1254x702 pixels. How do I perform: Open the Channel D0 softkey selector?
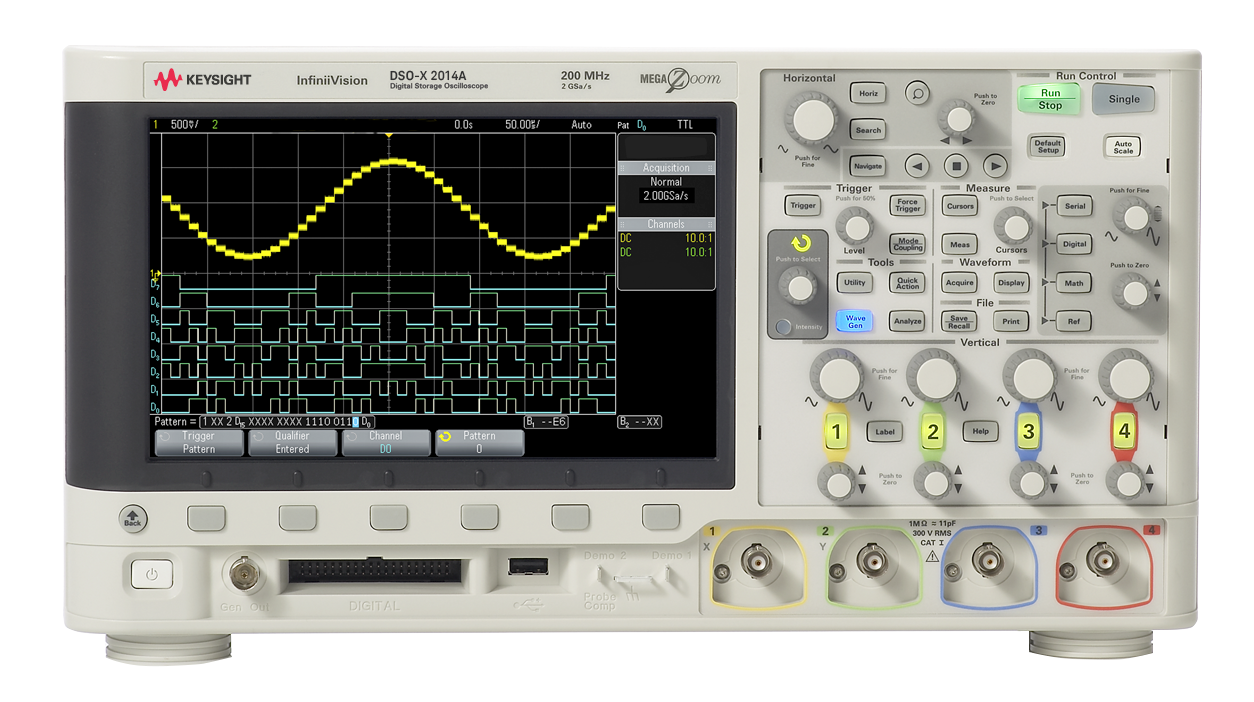[x=386, y=443]
